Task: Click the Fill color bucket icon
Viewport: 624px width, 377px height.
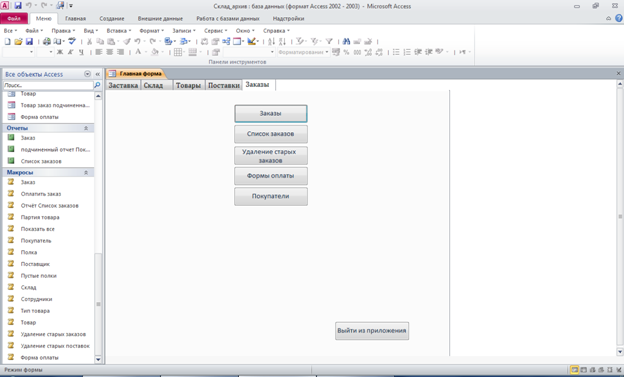Action: pyautogui.click(x=155, y=52)
